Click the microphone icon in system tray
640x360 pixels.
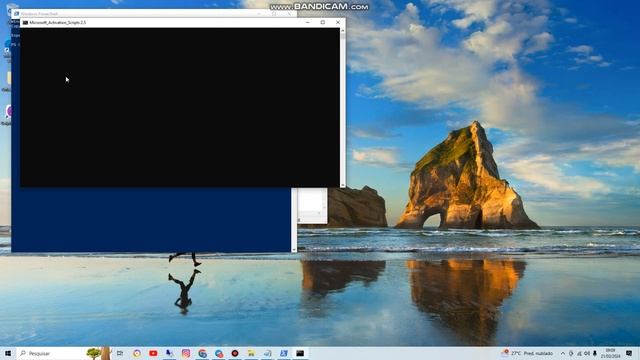click(x=595, y=353)
